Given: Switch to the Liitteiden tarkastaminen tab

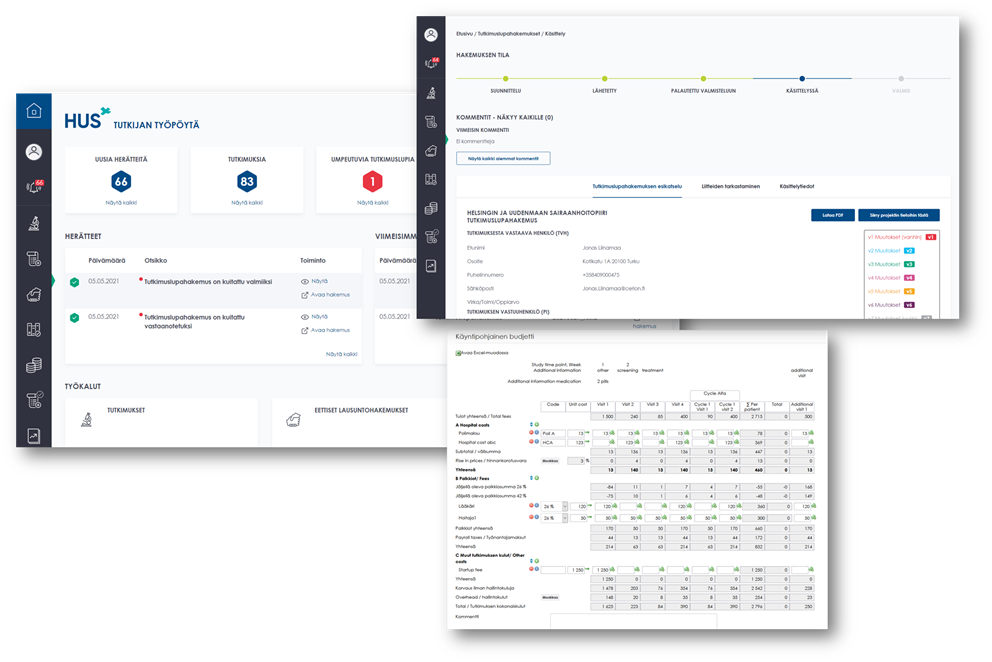Looking at the screenshot, I should 717,186.
